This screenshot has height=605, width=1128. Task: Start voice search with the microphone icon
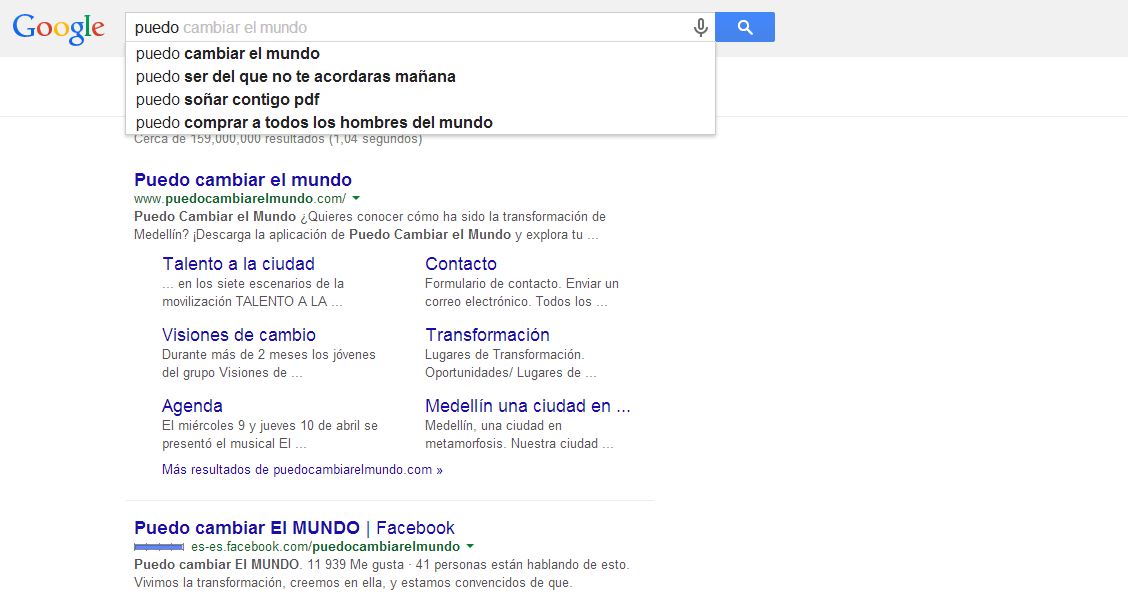click(700, 27)
